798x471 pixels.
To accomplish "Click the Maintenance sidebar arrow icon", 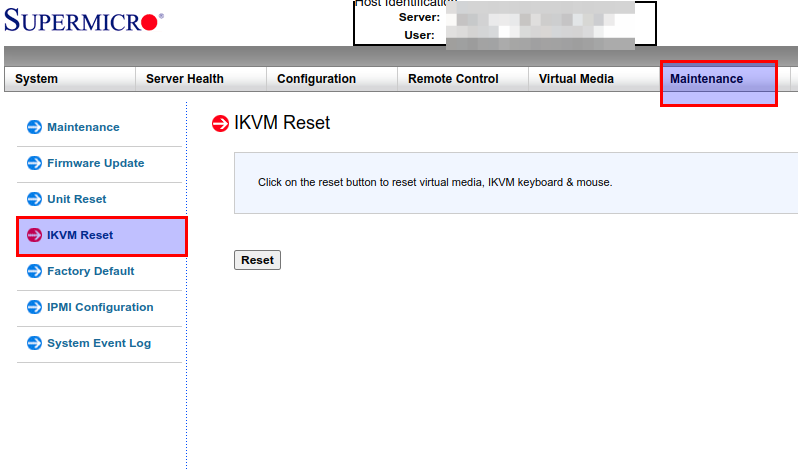I will click(x=34, y=127).
